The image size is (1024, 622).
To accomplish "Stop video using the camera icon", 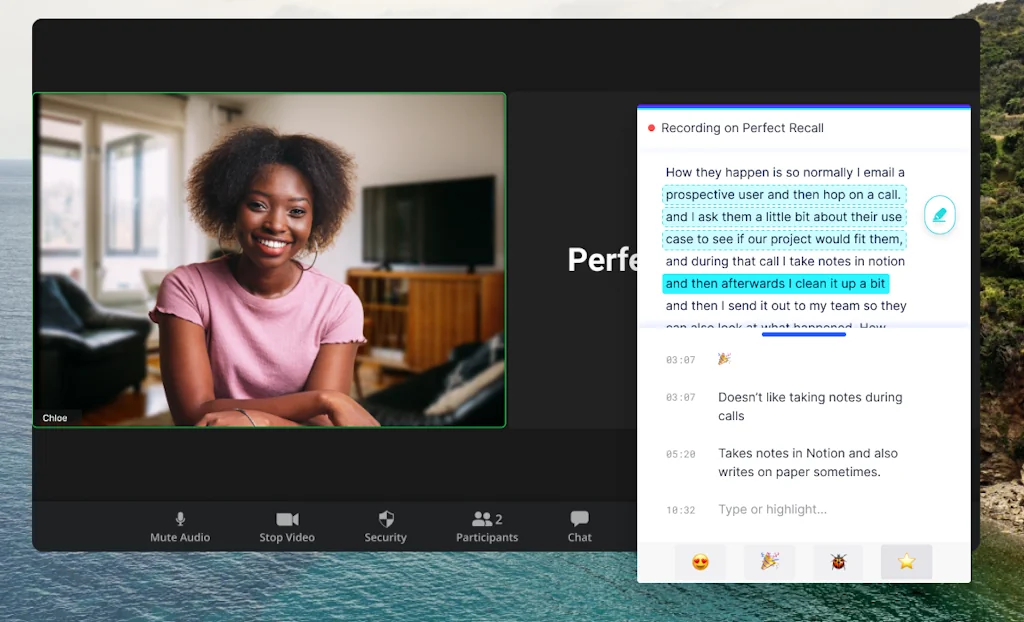I will 287,526.
